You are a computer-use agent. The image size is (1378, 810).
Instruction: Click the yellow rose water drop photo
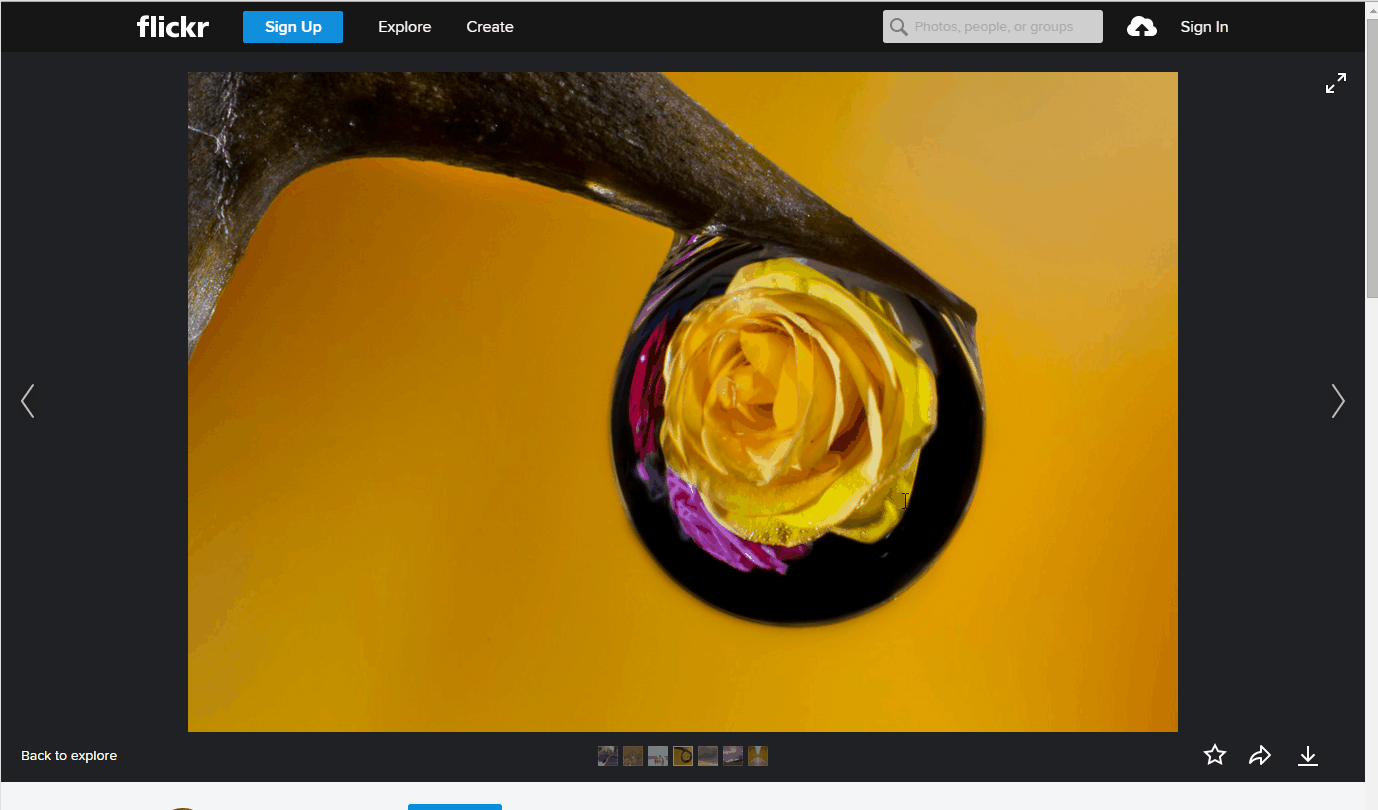[683, 402]
